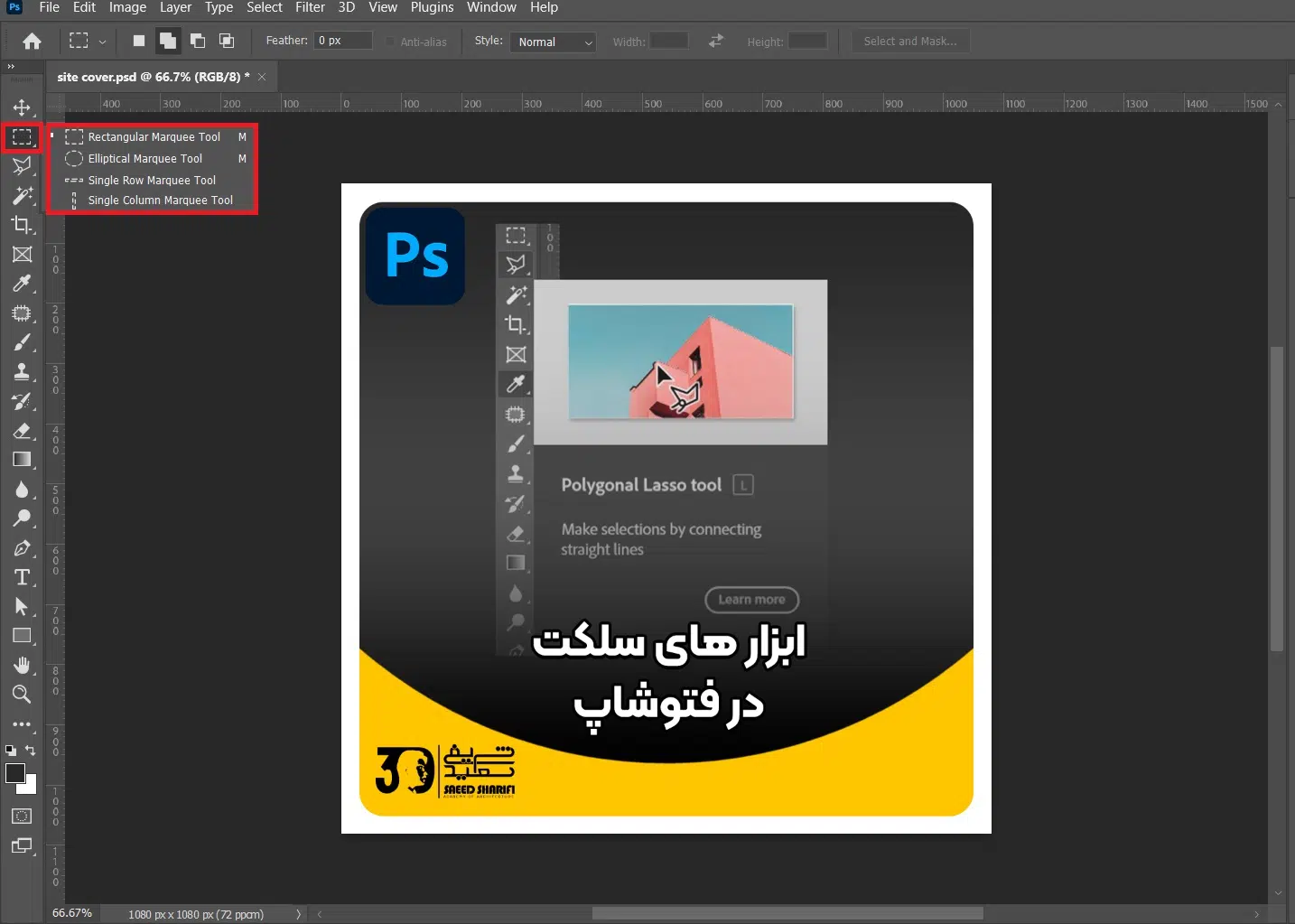1295x924 pixels.
Task: Select the Clone Stamp tool
Action: [22, 371]
